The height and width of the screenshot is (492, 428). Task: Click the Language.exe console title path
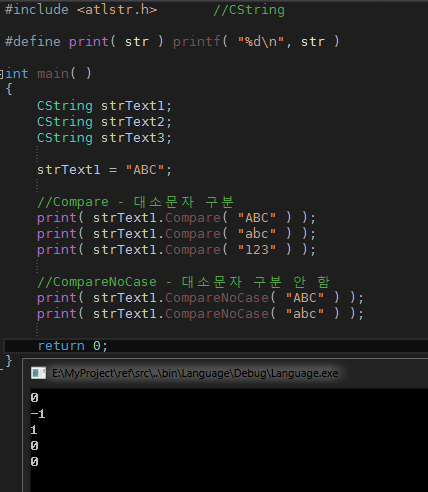click(x=195, y=373)
